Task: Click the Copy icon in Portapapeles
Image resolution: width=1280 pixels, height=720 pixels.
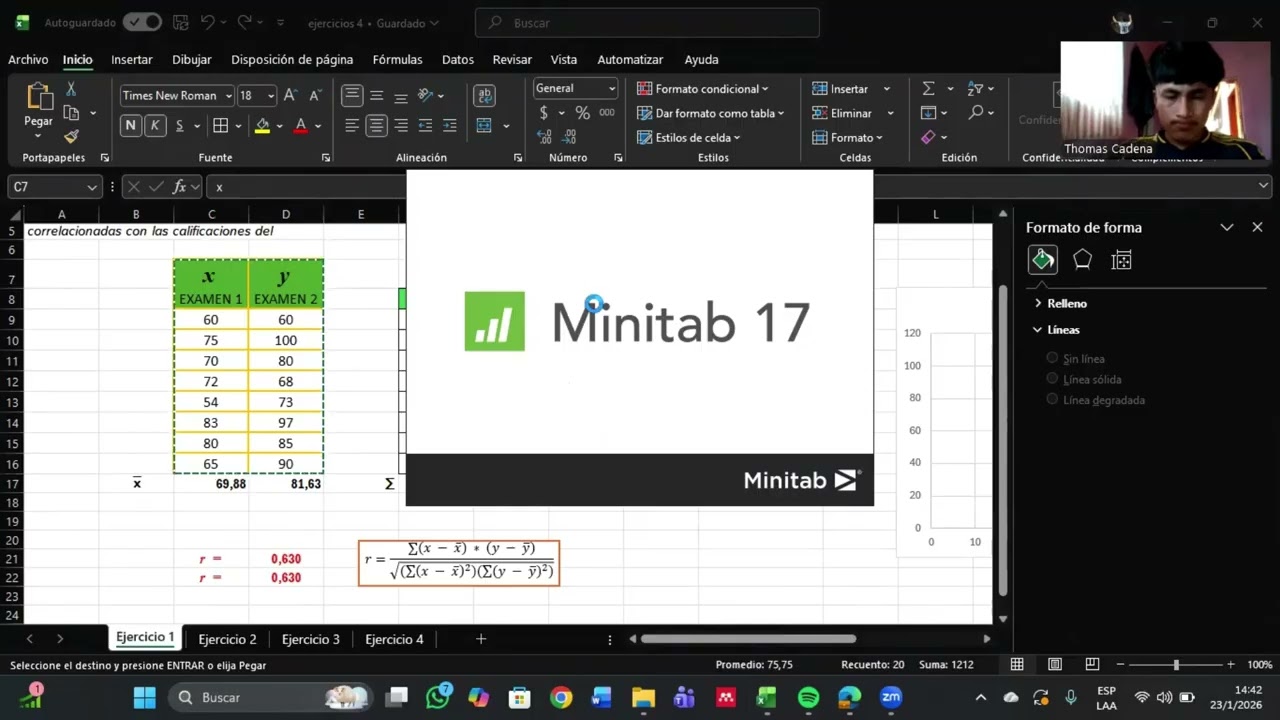Action: click(71, 113)
